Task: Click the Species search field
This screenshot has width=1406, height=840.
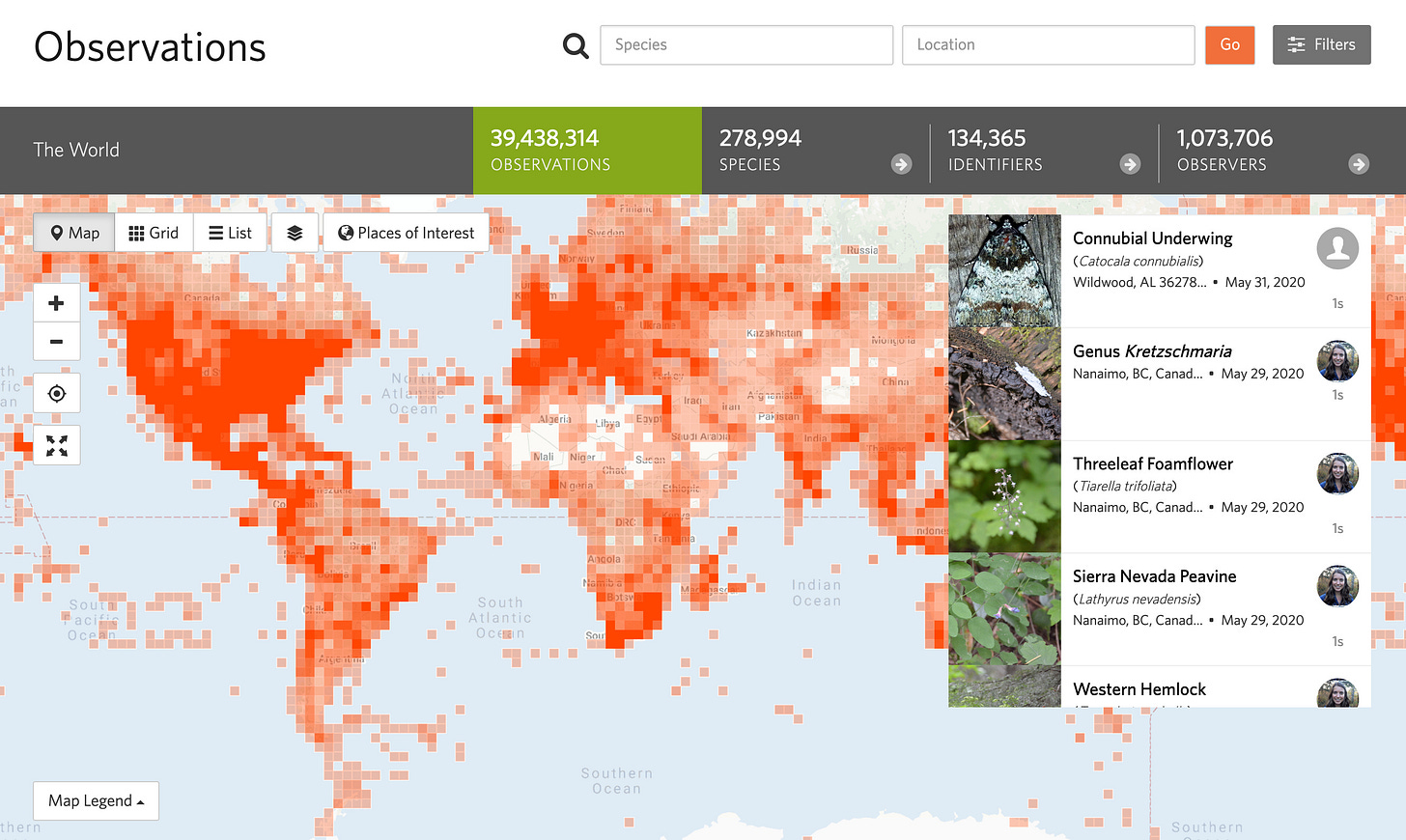Action: pyautogui.click(x=745, y=44)
